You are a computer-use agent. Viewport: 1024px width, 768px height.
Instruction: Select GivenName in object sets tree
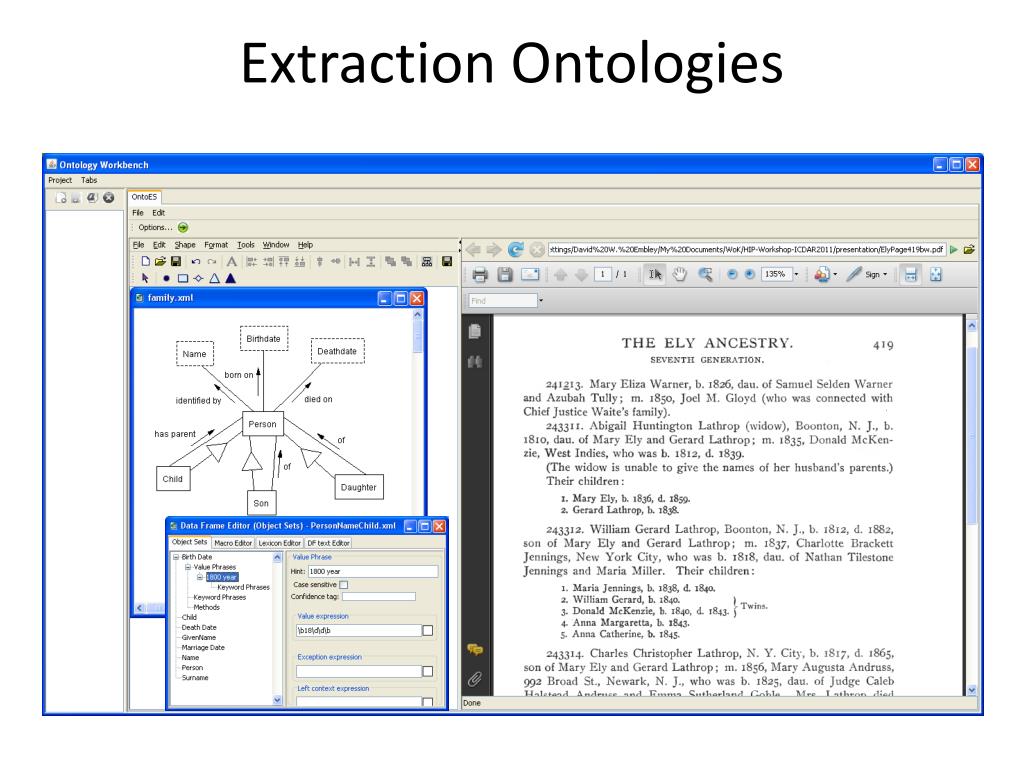199,638
